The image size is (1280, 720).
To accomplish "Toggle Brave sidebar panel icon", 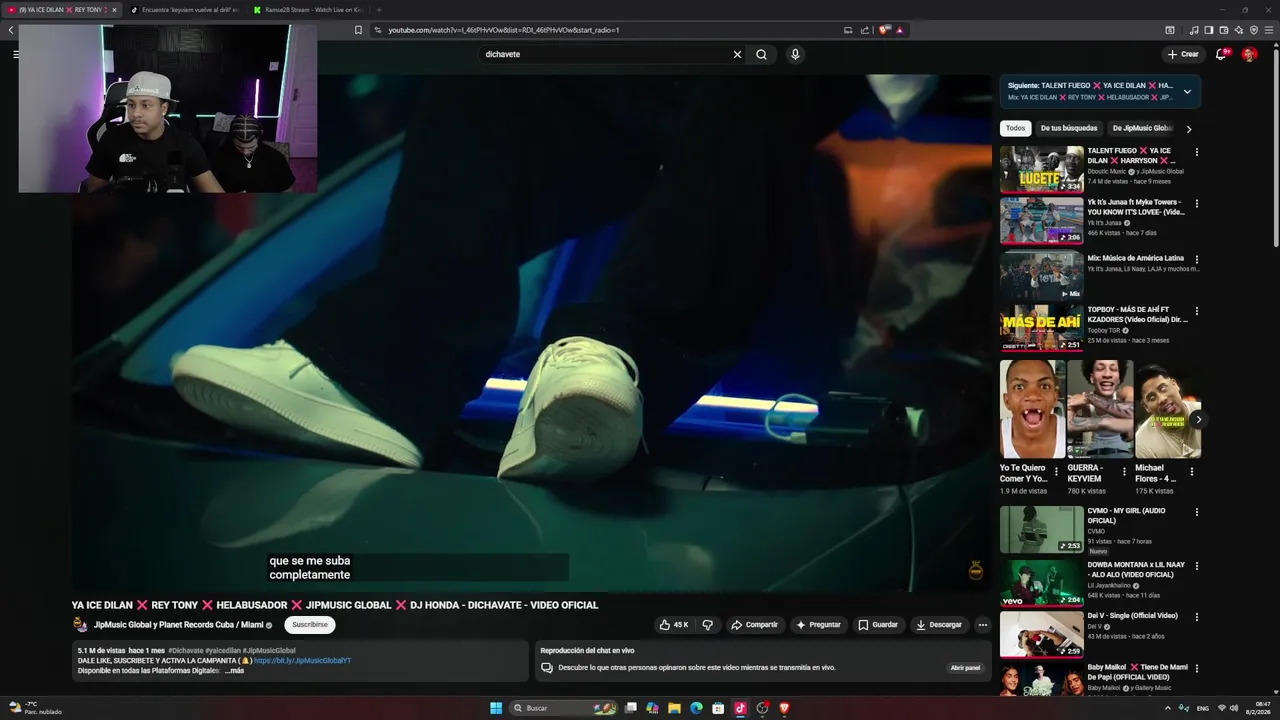I will [x=1208, y=30].
